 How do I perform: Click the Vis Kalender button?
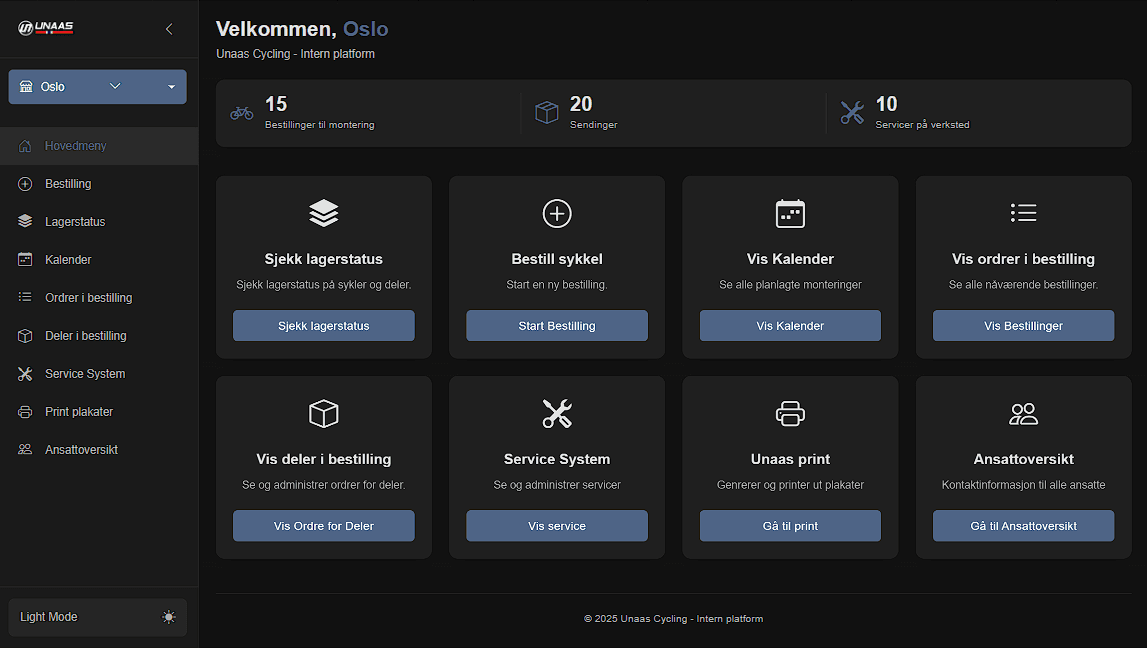[790, 325]
